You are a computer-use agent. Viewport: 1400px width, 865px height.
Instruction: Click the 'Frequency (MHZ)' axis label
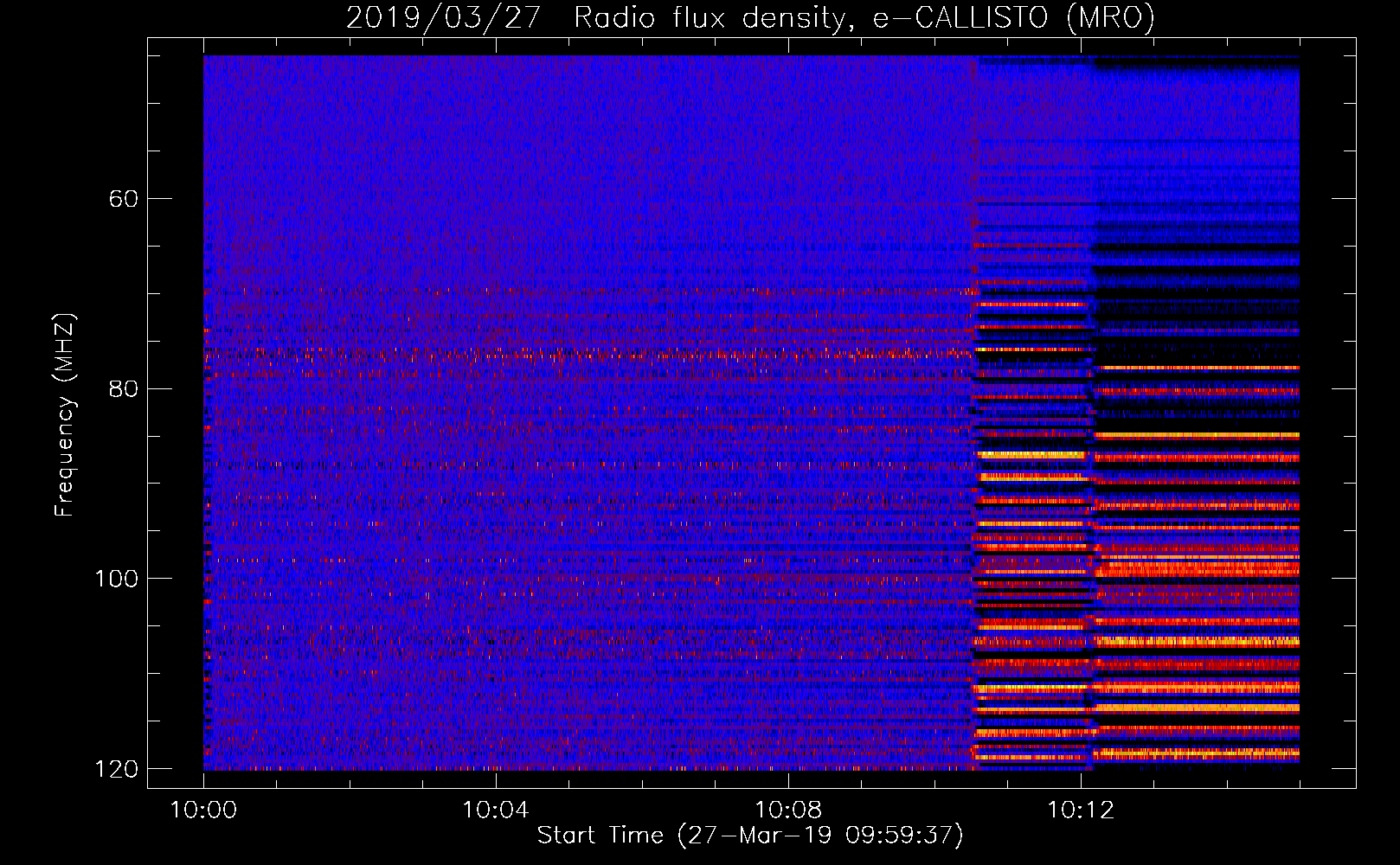(64, 415)
